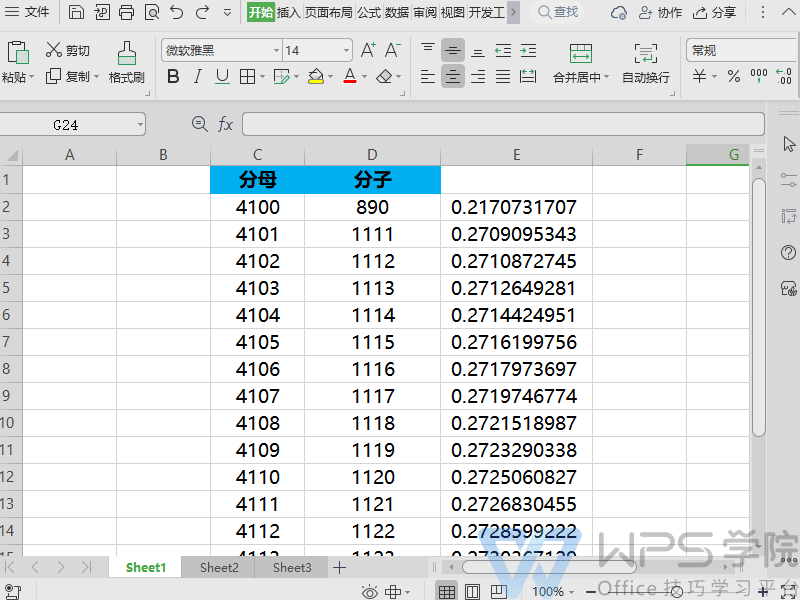The height and width of the screenshot is (600, 800).
Task: Switch to the 审阅 ribbon tab
Action: click(x=425, y=12)
